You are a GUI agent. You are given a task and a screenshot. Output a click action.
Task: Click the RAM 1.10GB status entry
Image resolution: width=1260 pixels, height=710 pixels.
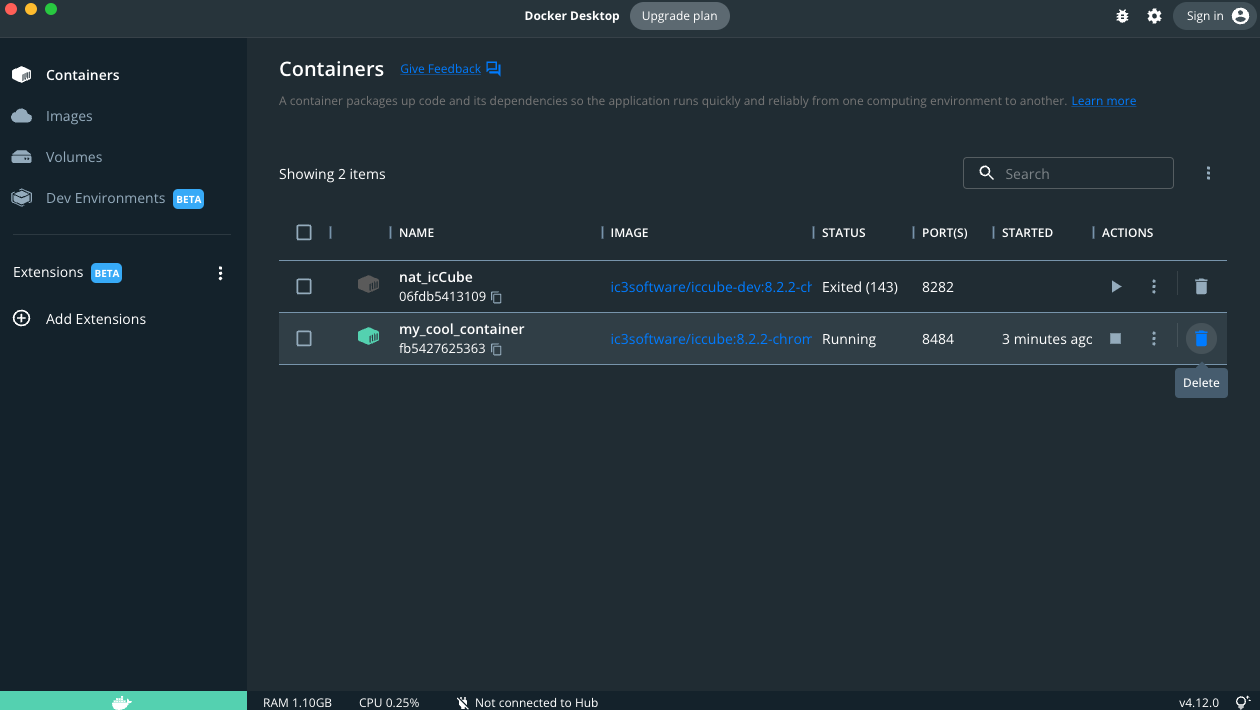point(297,702)
